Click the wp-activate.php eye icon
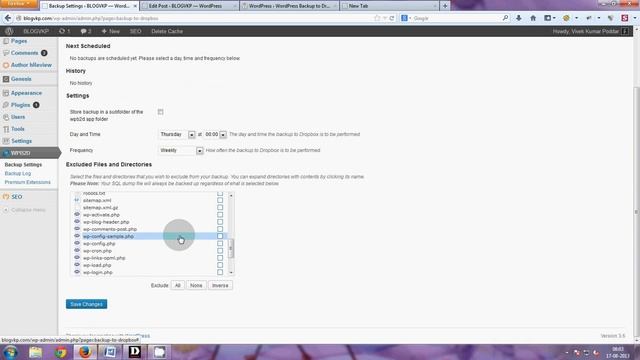The height and width of the screenshot is (360, 640). pyautogui.click(x=77, y=214)
